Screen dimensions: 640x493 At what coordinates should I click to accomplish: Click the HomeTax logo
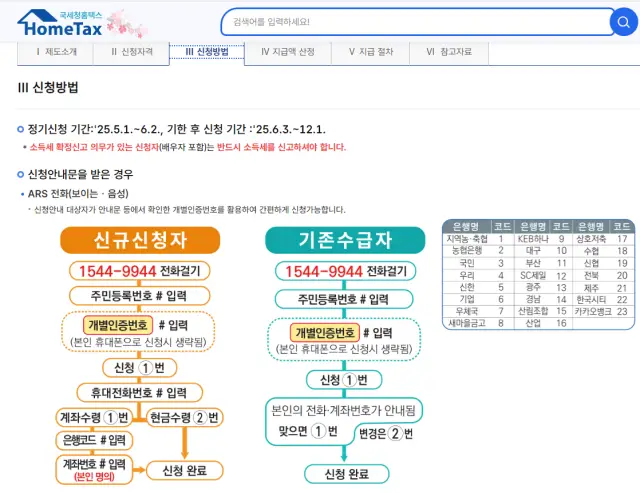(60, 24)
